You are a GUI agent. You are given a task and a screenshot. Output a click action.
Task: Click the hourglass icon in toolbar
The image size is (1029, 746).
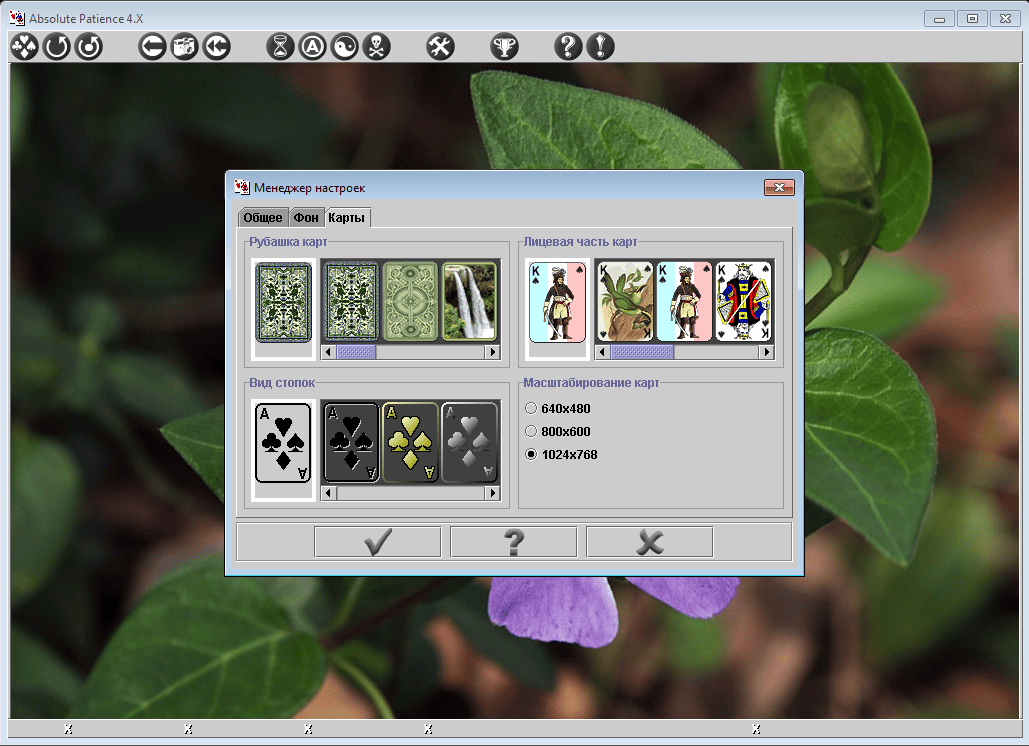tap(282, 46)
